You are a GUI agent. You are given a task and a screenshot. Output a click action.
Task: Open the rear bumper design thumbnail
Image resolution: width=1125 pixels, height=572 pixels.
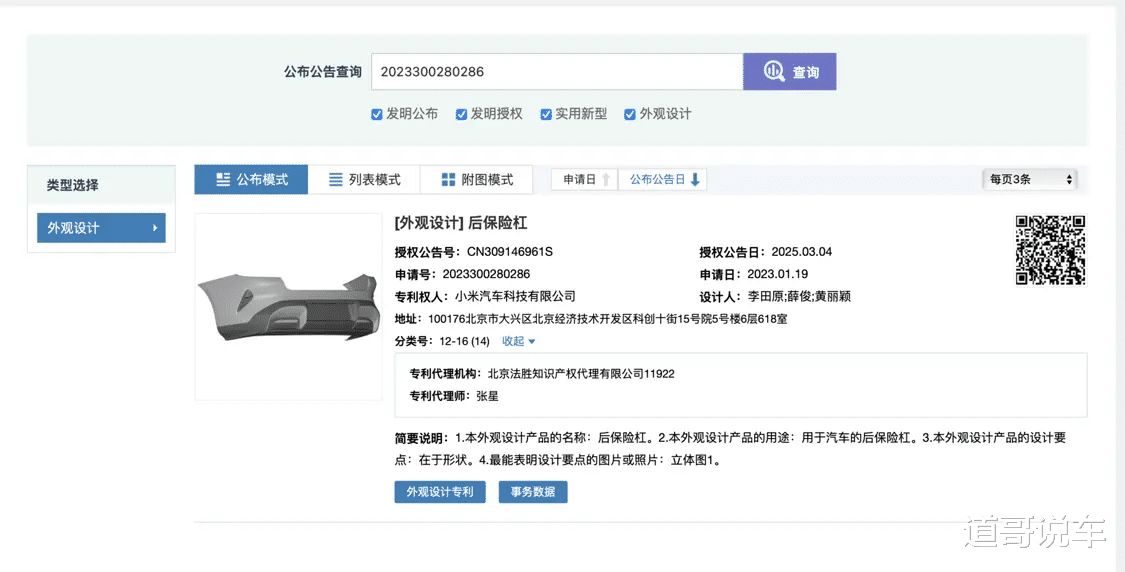(288, 306)
